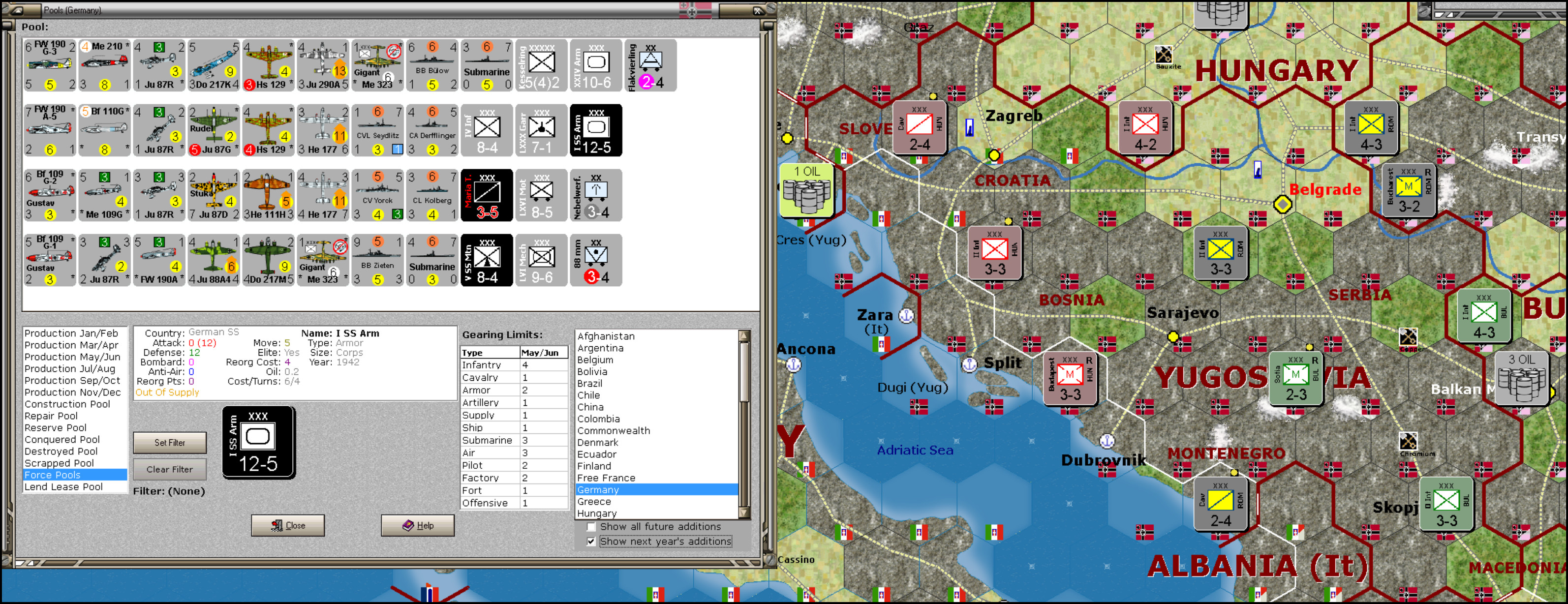Image resolution: width=1568 pixels, height=604 pixels.
Task: Select the CVL Seydlitz carrier counter
Action: pyautogui.click(x=377, y=130)
